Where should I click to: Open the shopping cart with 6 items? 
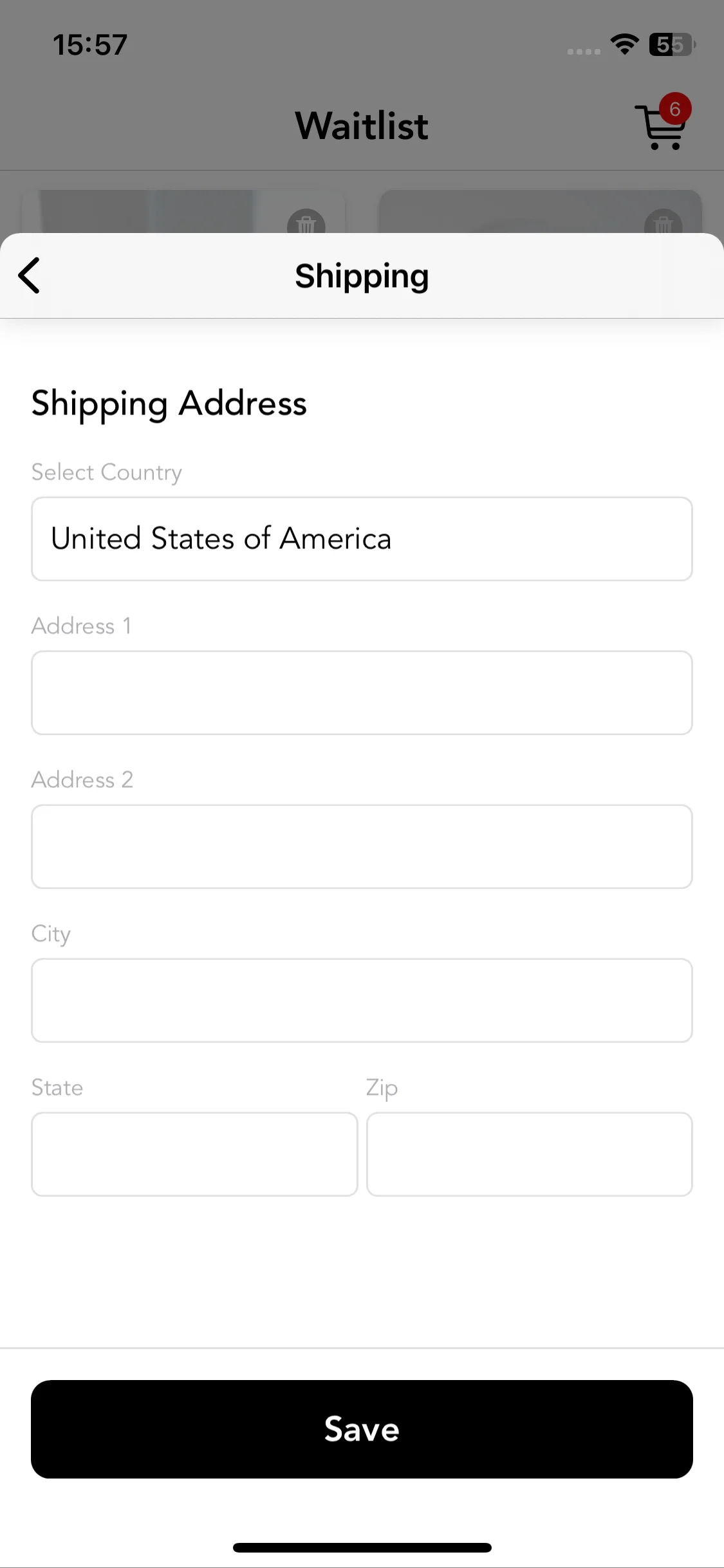pyautogui.click(x=660, y=127)
